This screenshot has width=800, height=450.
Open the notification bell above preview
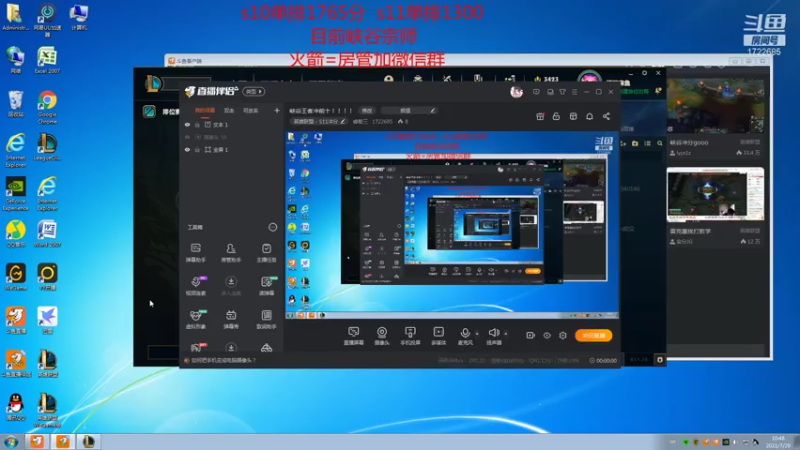[x=589, y=116]
